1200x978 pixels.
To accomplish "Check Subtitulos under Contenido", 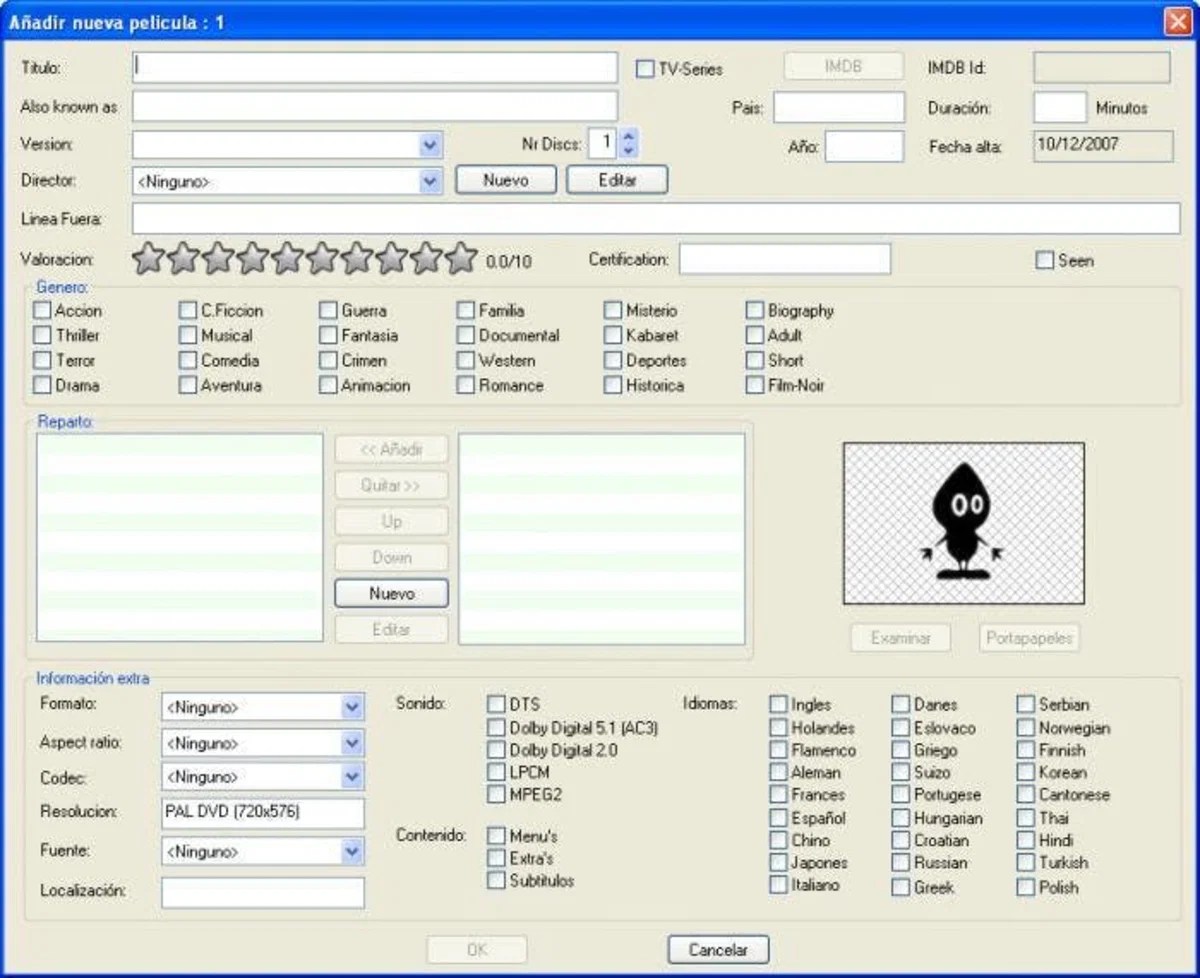I will coord(496,881).
